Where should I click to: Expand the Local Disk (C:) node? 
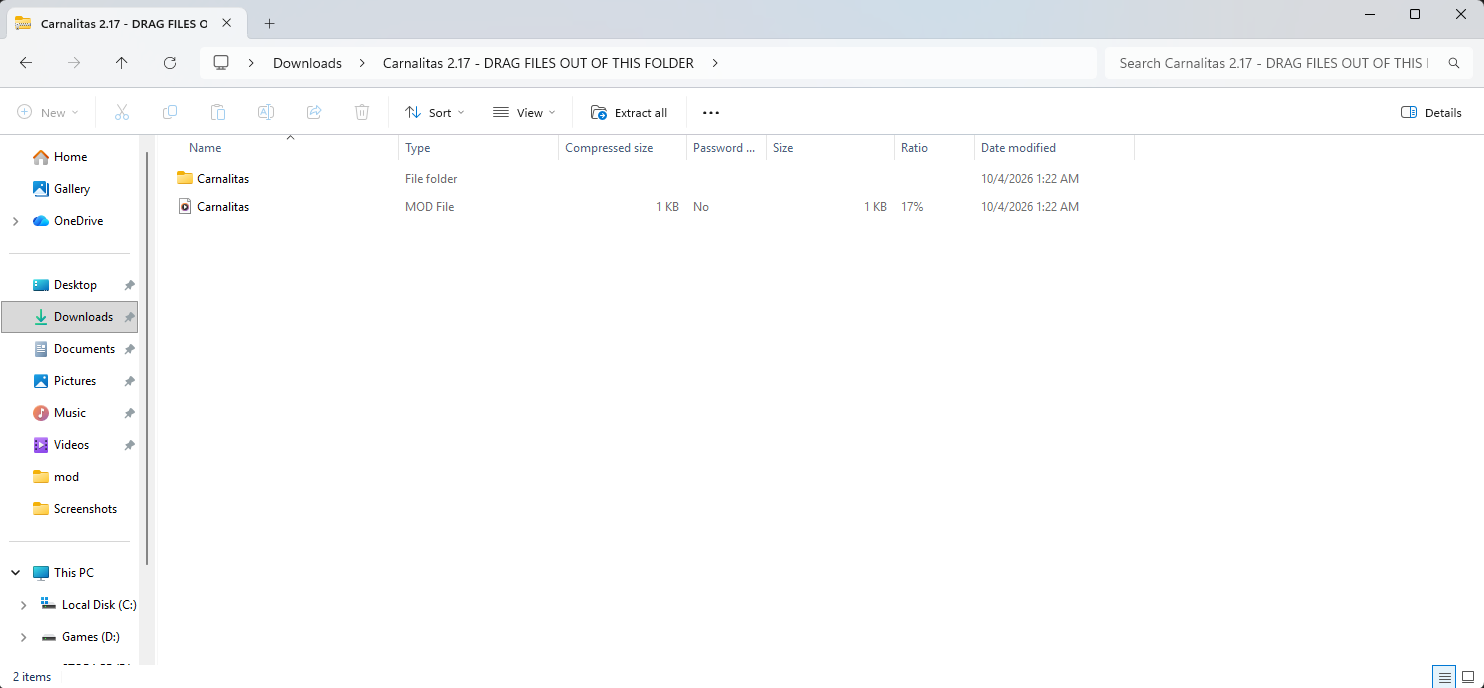(x=24, y=605)
